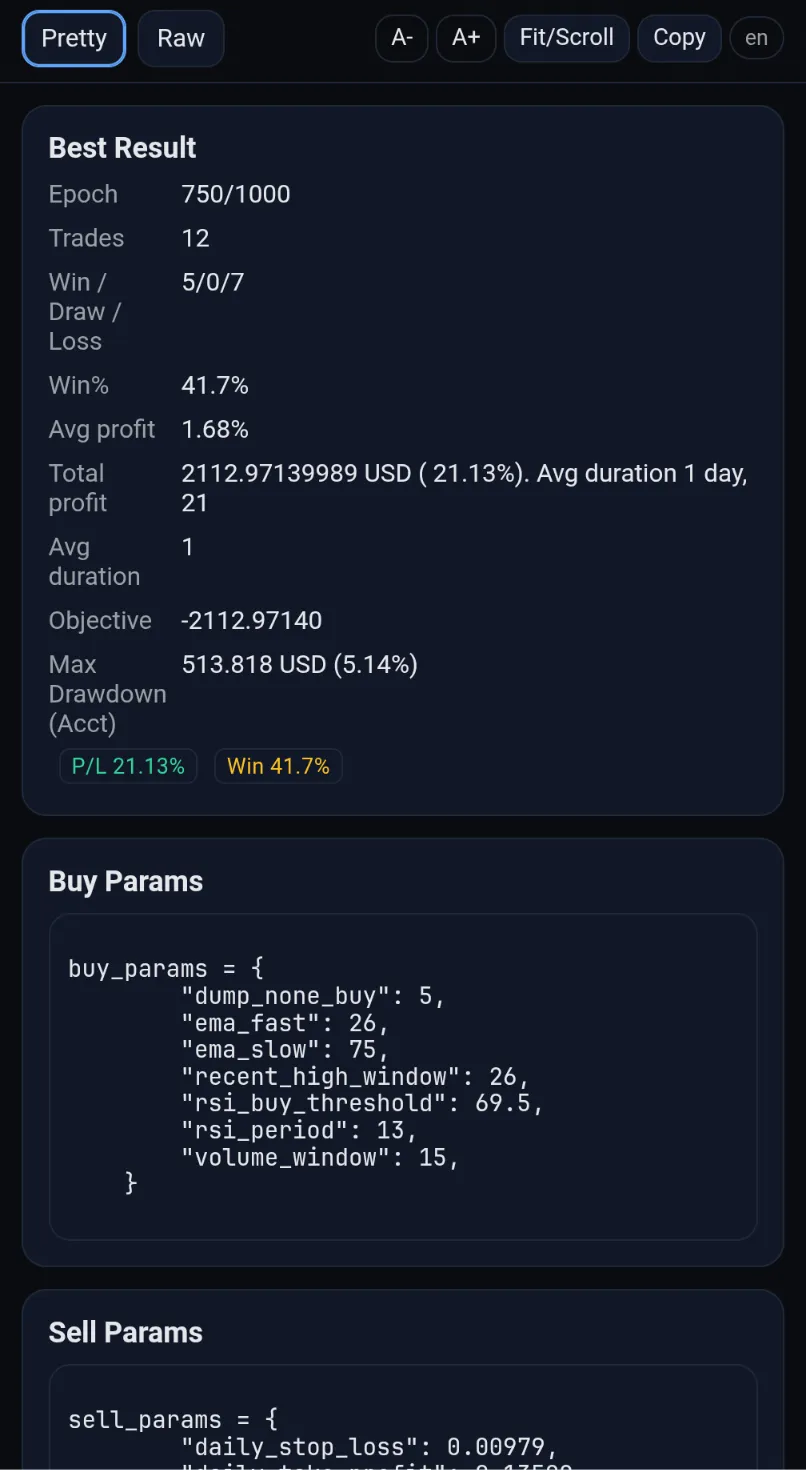Image resolution: width=806 pixels, height=1470 pixels.
Task: Increase font size with A+ button
Action: pos(466,38)
